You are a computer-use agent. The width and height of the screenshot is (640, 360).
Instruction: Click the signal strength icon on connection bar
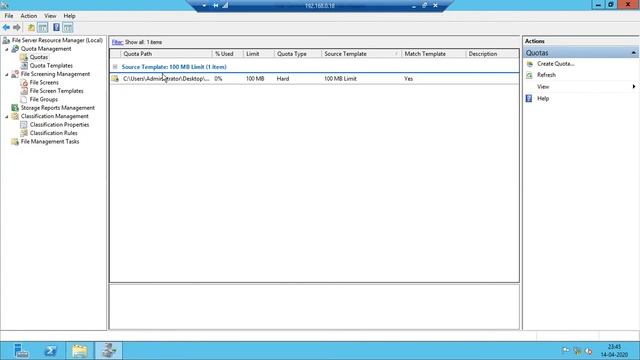(x=225, y=5)
